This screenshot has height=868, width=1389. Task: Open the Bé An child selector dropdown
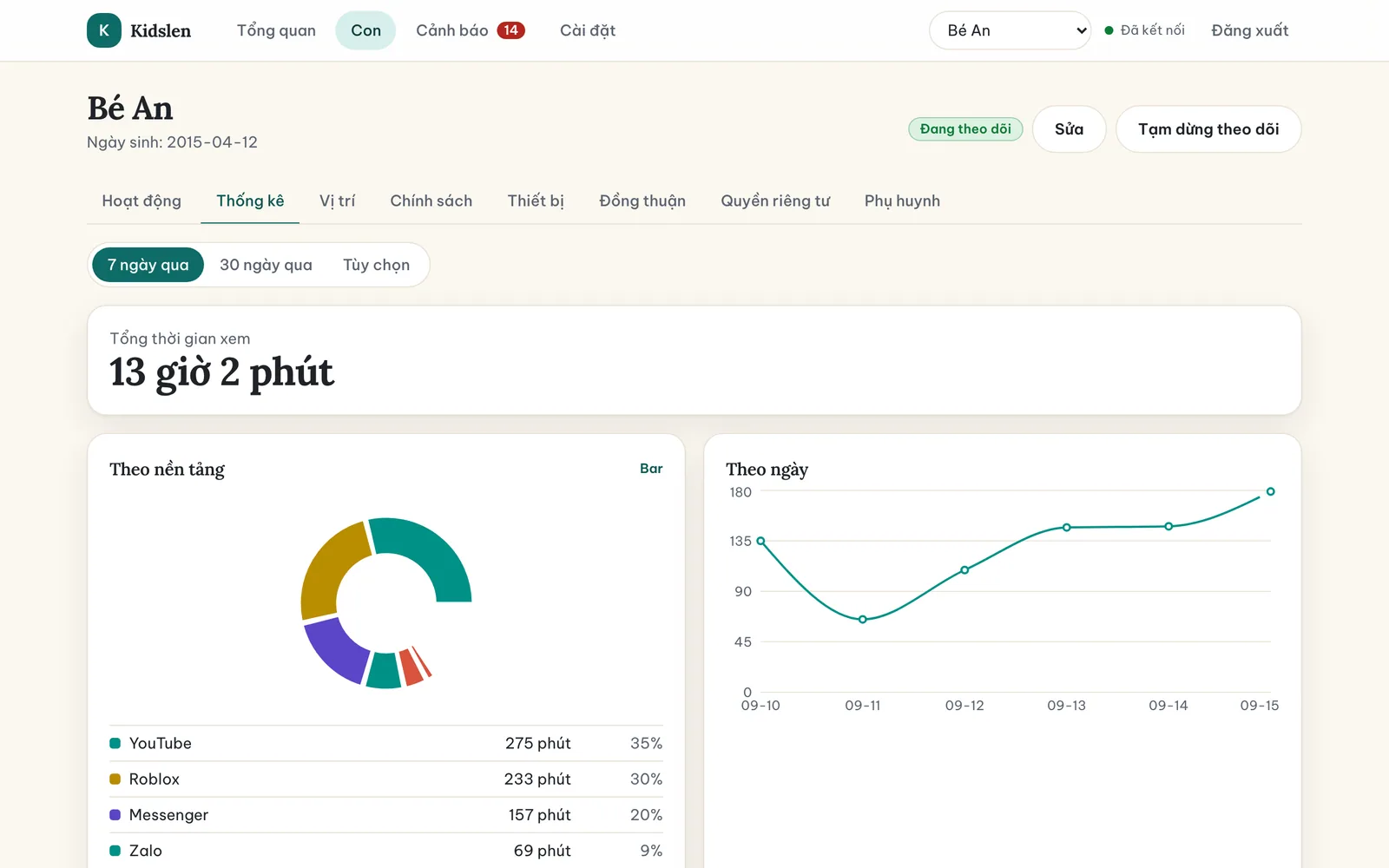click(1010, 30)
